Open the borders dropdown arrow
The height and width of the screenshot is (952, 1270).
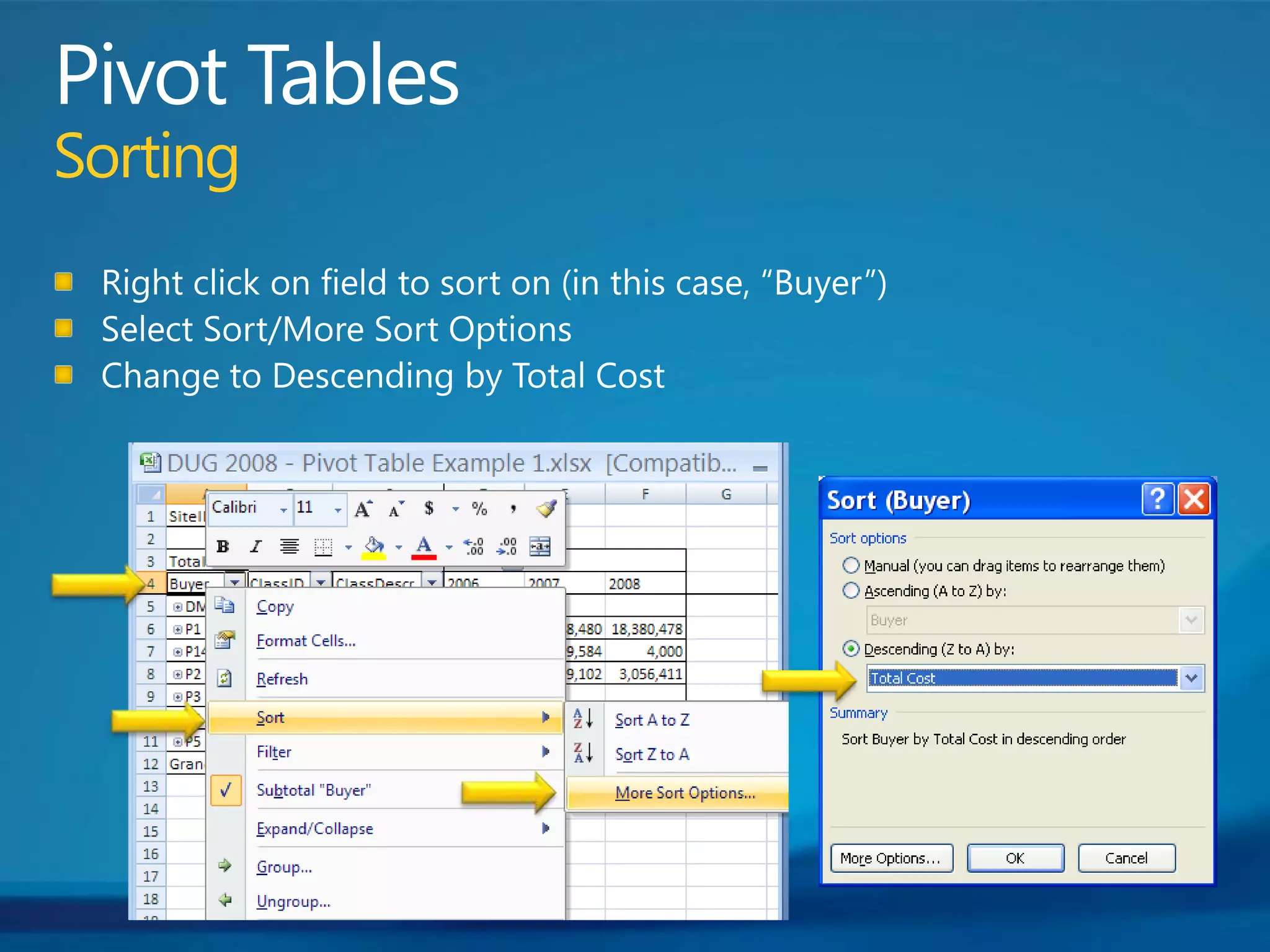pos(349,547)
